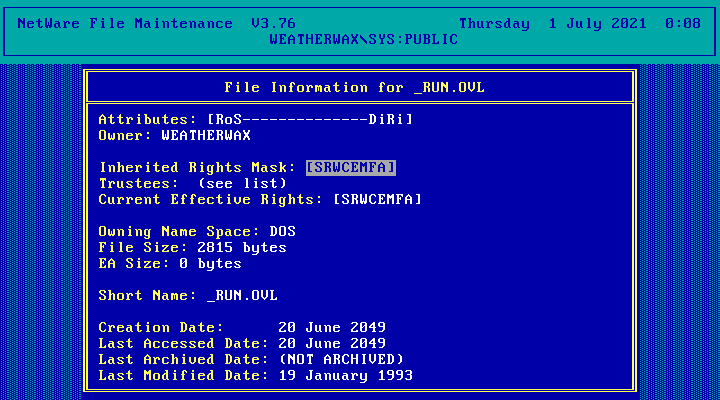Select the Attributes field value
Viewport: 720px width, 400px height.
[x=309, y=119]
